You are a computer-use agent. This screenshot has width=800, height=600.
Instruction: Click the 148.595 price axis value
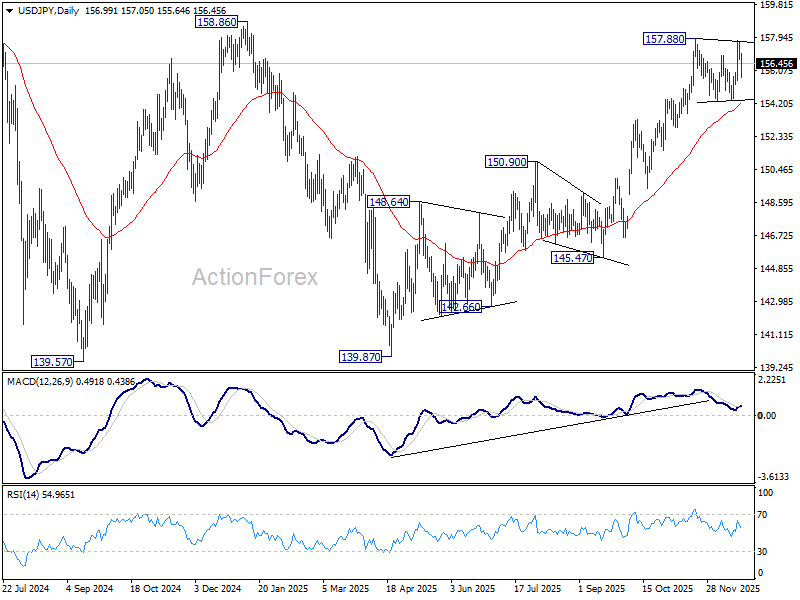[776, 203]
